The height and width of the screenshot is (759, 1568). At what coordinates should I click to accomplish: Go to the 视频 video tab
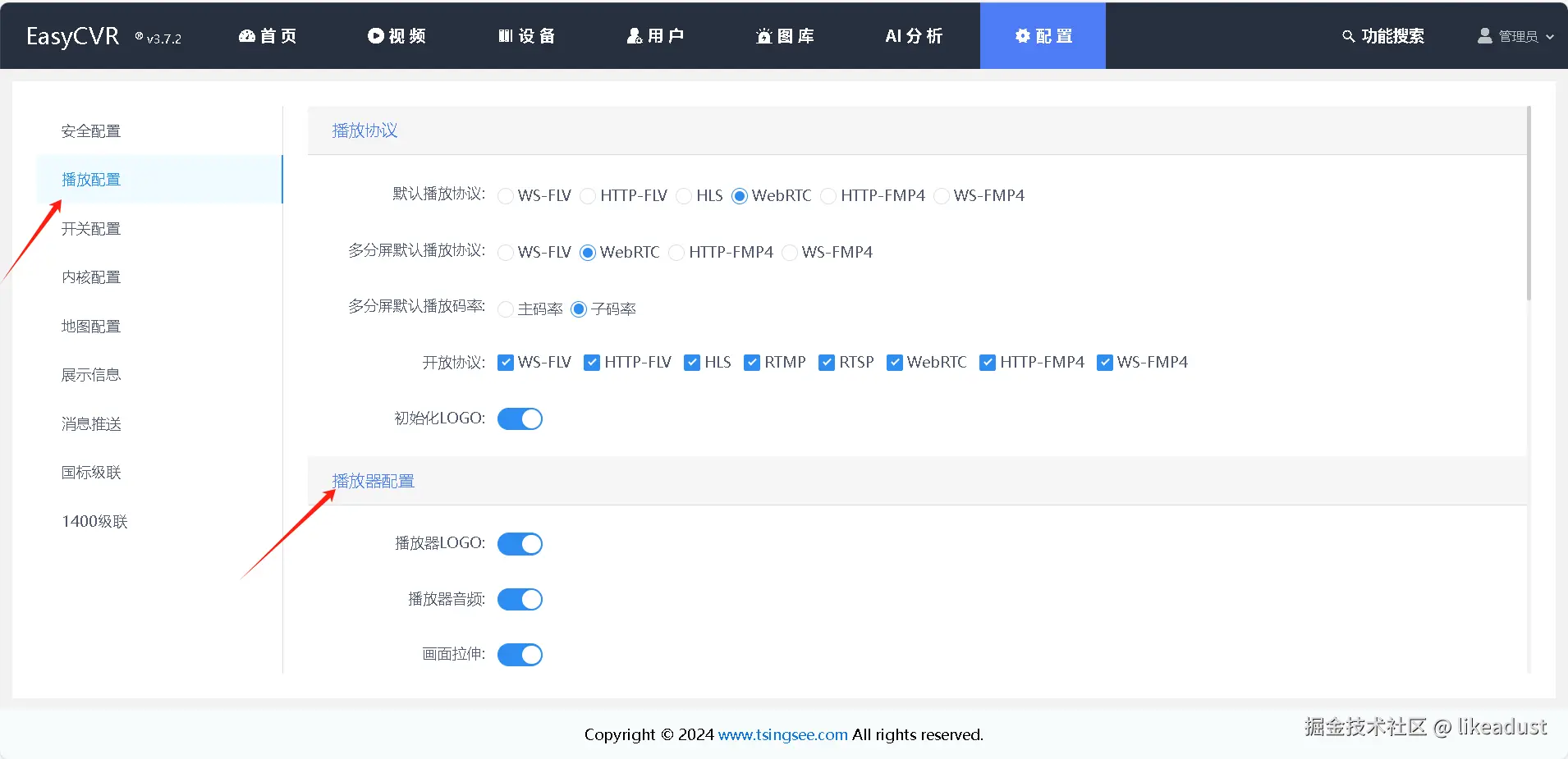pos(397,36)
